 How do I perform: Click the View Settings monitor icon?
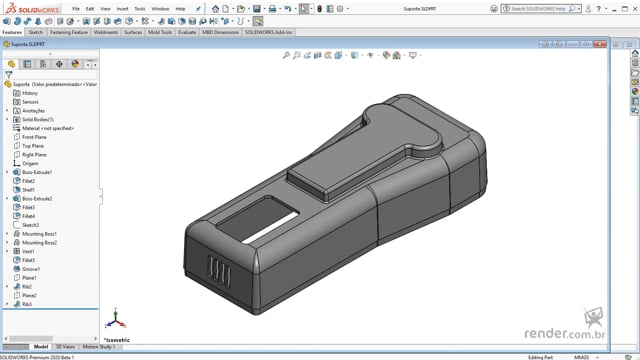coord(413,55)
